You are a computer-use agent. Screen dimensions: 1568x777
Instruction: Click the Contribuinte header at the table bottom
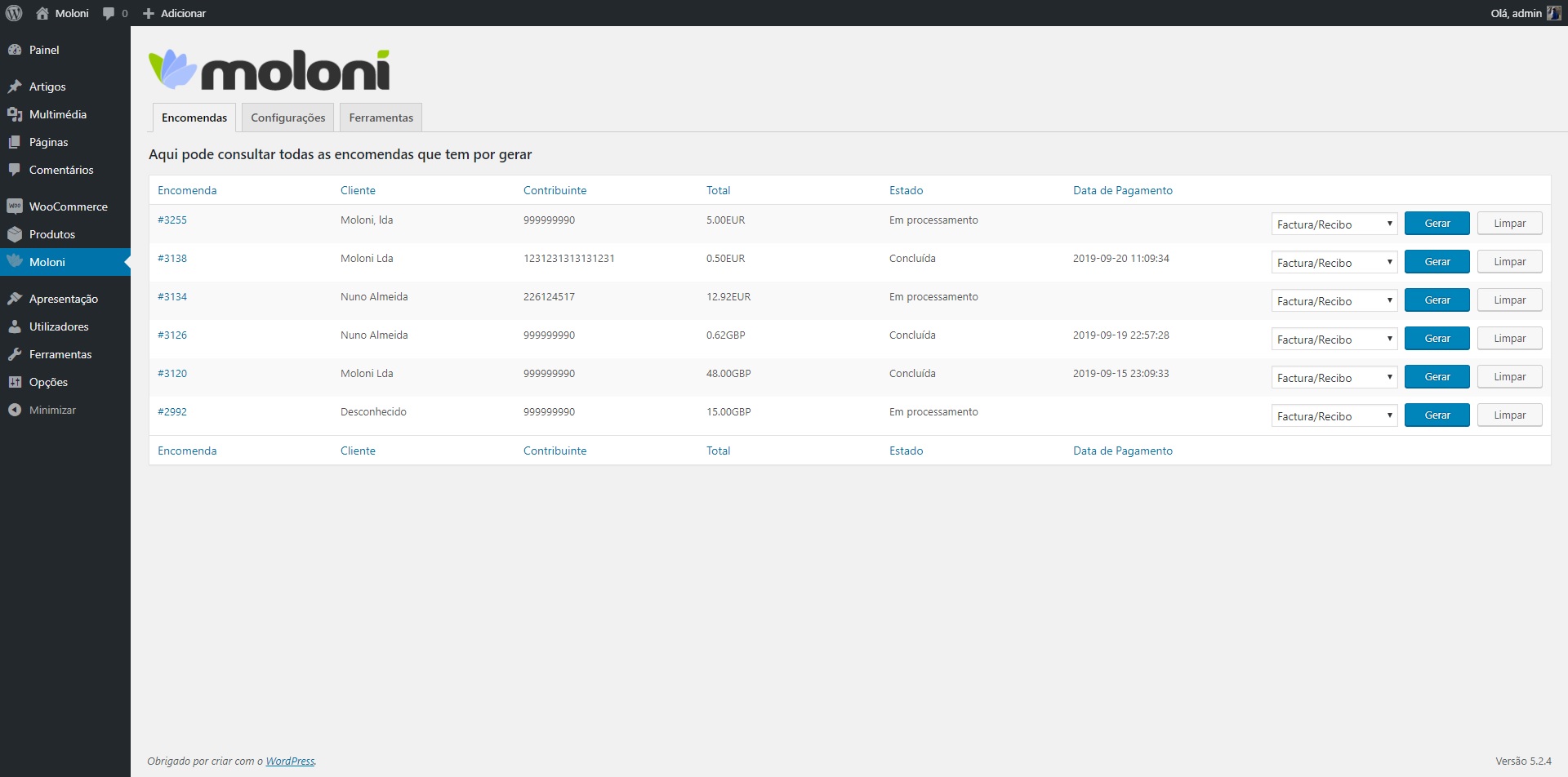coord(555,451)
